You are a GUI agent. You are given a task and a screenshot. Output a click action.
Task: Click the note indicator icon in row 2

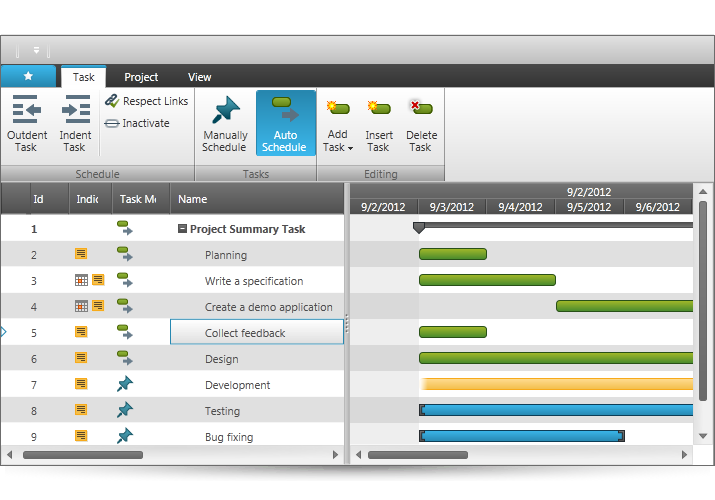81,255
